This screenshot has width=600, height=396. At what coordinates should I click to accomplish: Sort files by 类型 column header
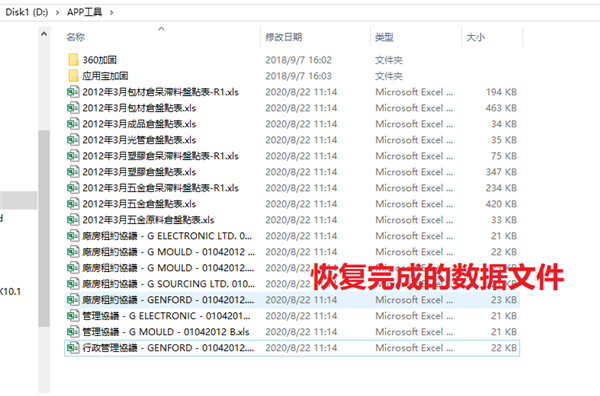pyautogui.click(x=384, y=37)
